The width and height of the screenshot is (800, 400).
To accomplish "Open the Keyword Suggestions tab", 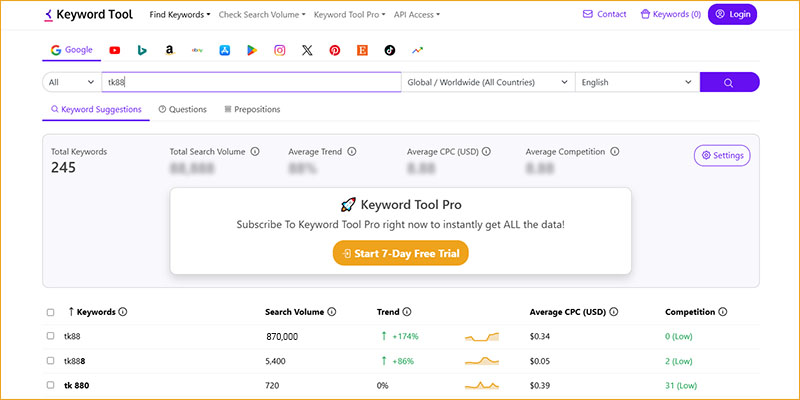I will pos(96,109).
